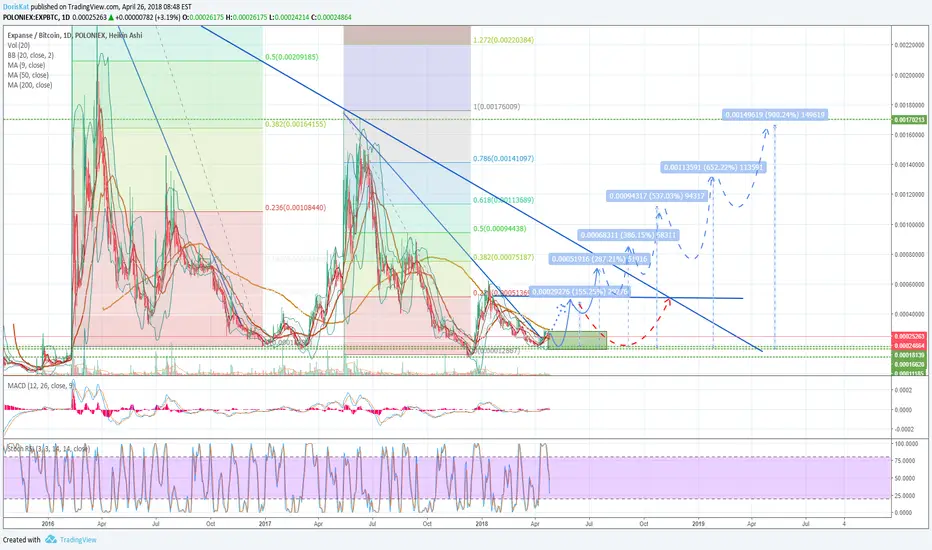Click the -0.0002 MACD scale value
Viewport: 932px width, 550px height.
(x=903, y=429)
